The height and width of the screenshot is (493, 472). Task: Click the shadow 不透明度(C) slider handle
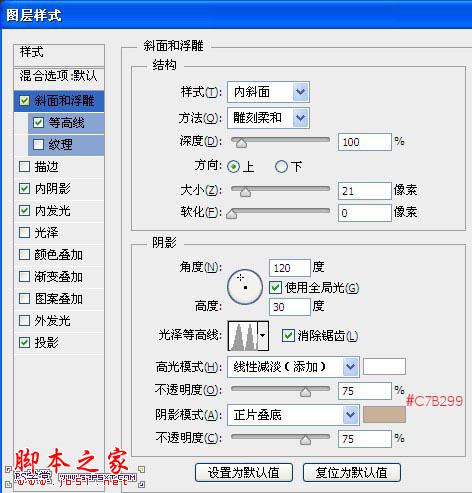(305, 440)
